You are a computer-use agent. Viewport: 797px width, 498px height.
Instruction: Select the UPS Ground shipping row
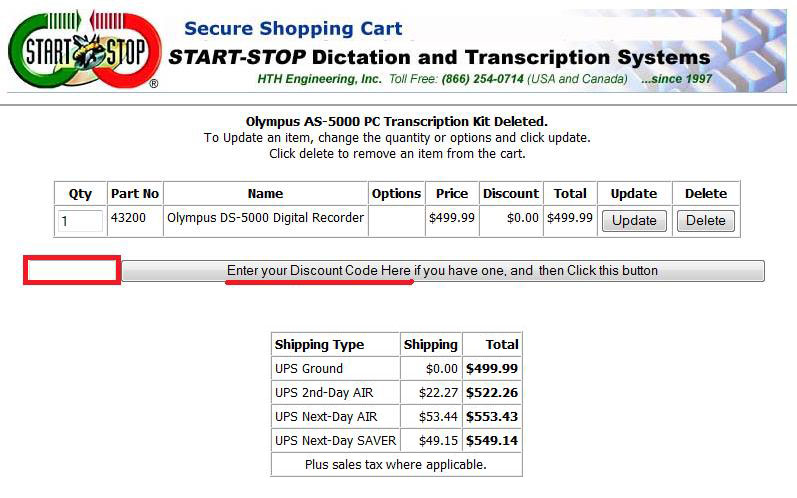(396, 368)
